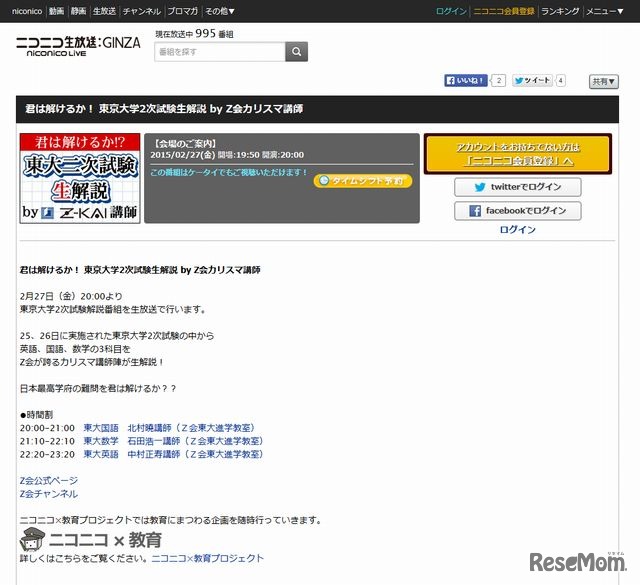640x585 pixels.
Task: Click the yellow ニコニコ会員登録へ banner
Action: 518,154
